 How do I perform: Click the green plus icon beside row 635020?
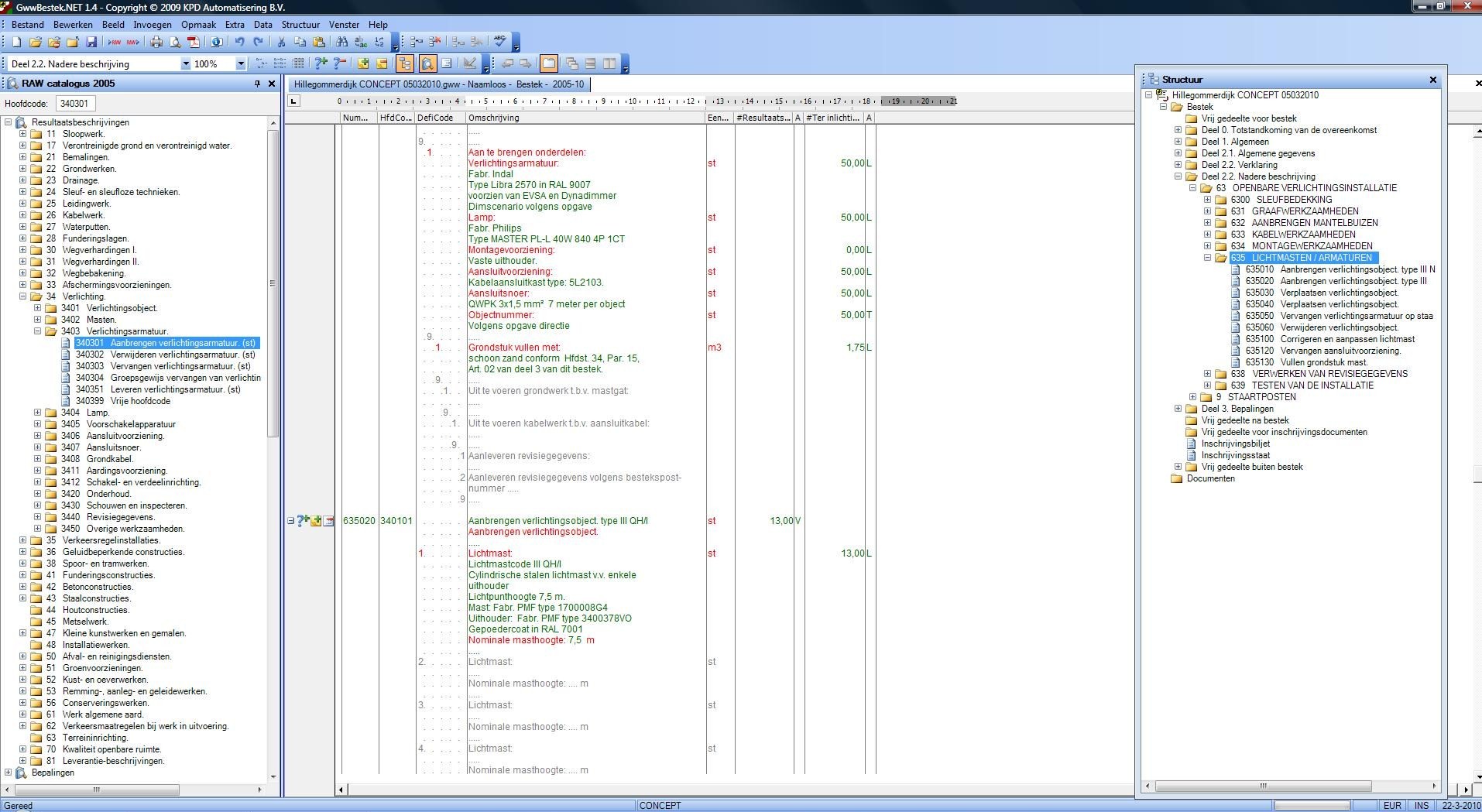(316, 521)
